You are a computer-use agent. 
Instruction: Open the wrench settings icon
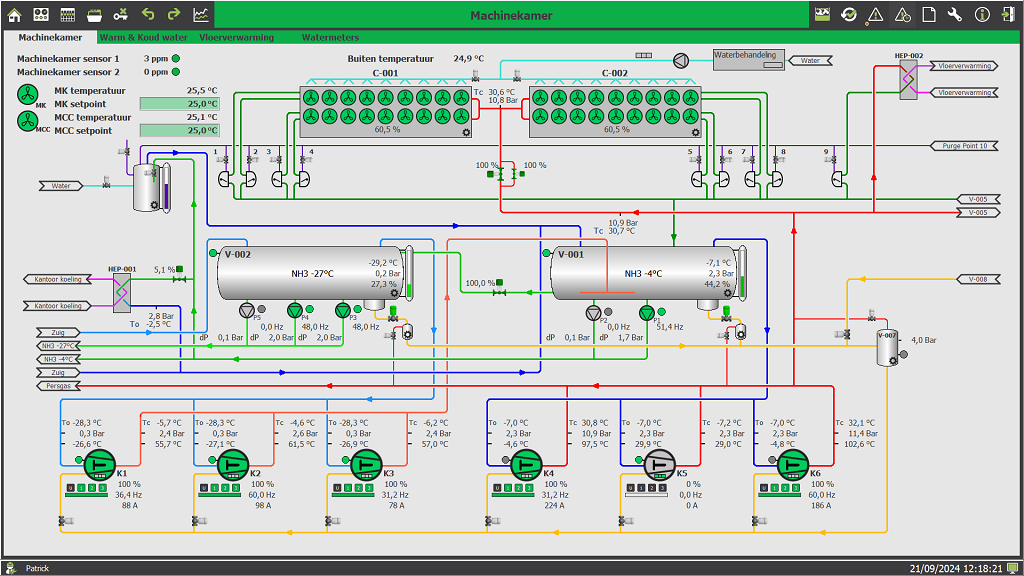(x=955, y=14)
